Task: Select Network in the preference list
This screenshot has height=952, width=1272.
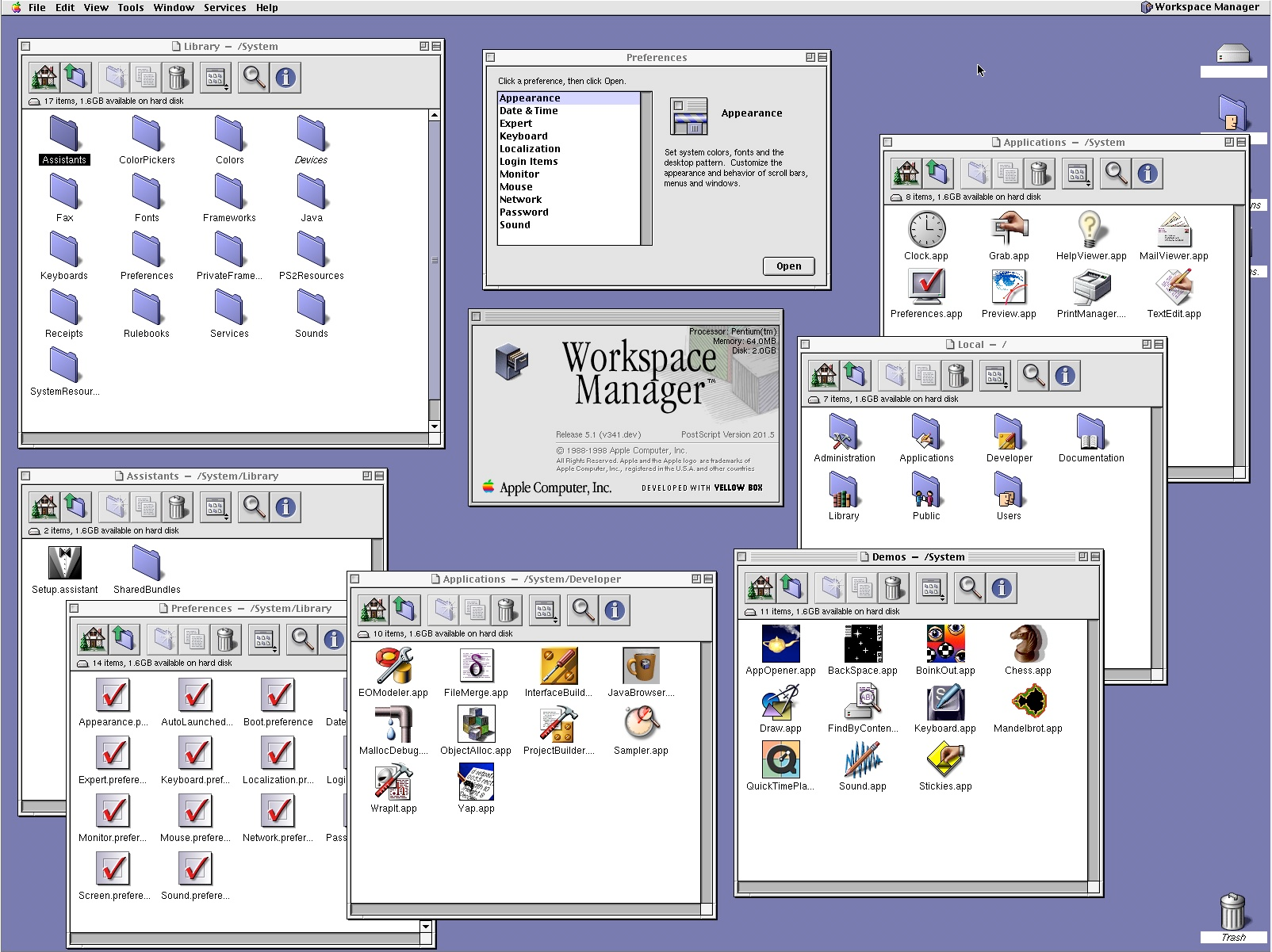Action: (568, 200)
